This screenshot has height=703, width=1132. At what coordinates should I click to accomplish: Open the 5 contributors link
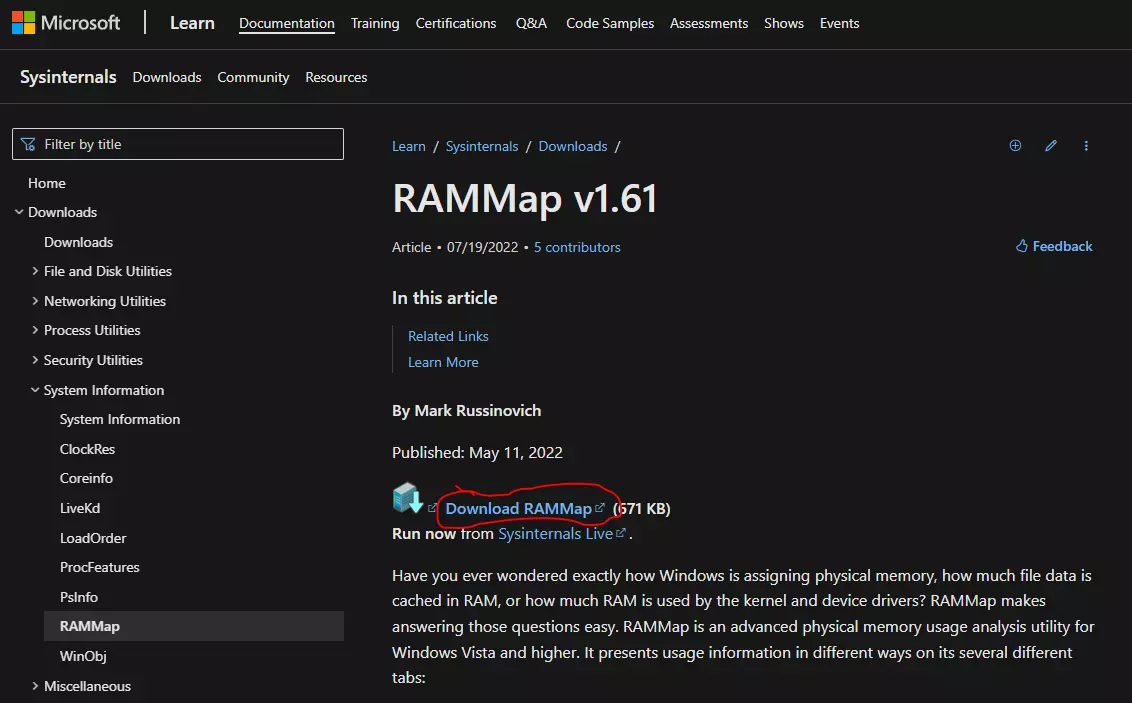tap(577, 247)
